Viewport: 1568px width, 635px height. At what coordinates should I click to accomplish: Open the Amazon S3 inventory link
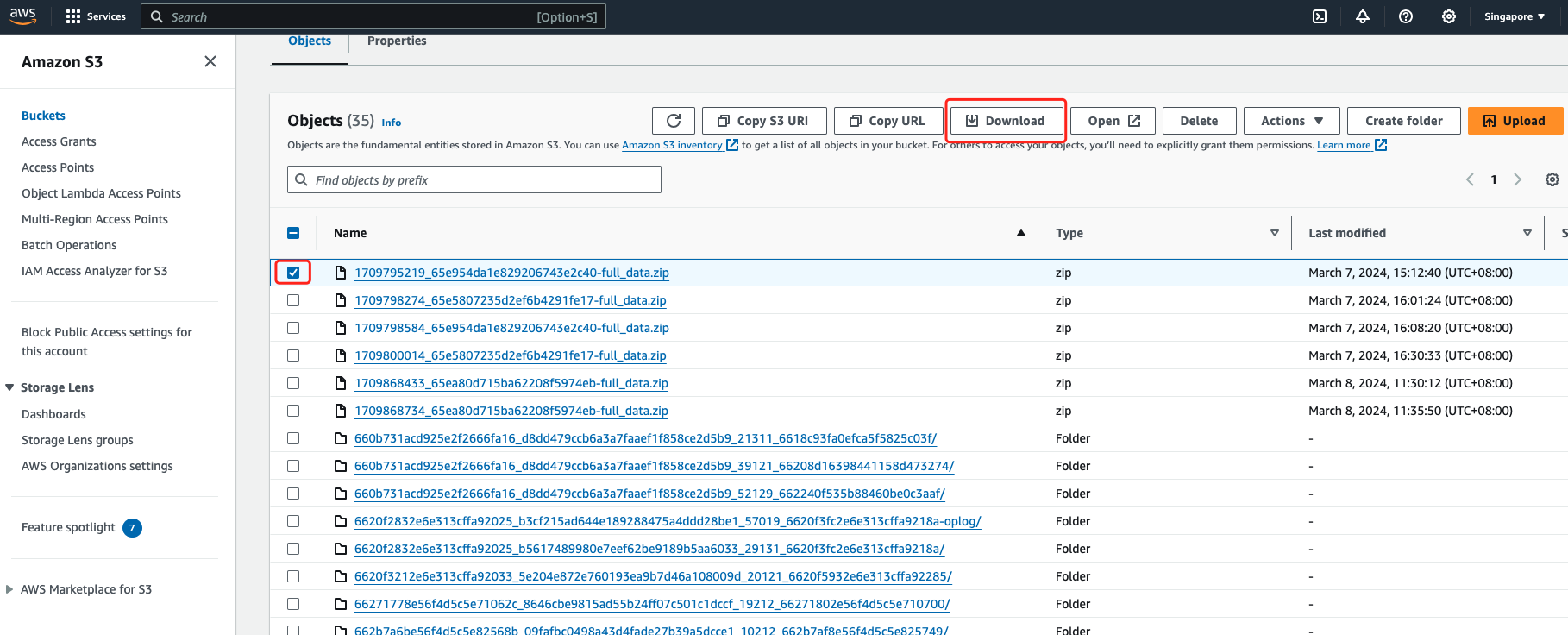[x=672, y=145]
